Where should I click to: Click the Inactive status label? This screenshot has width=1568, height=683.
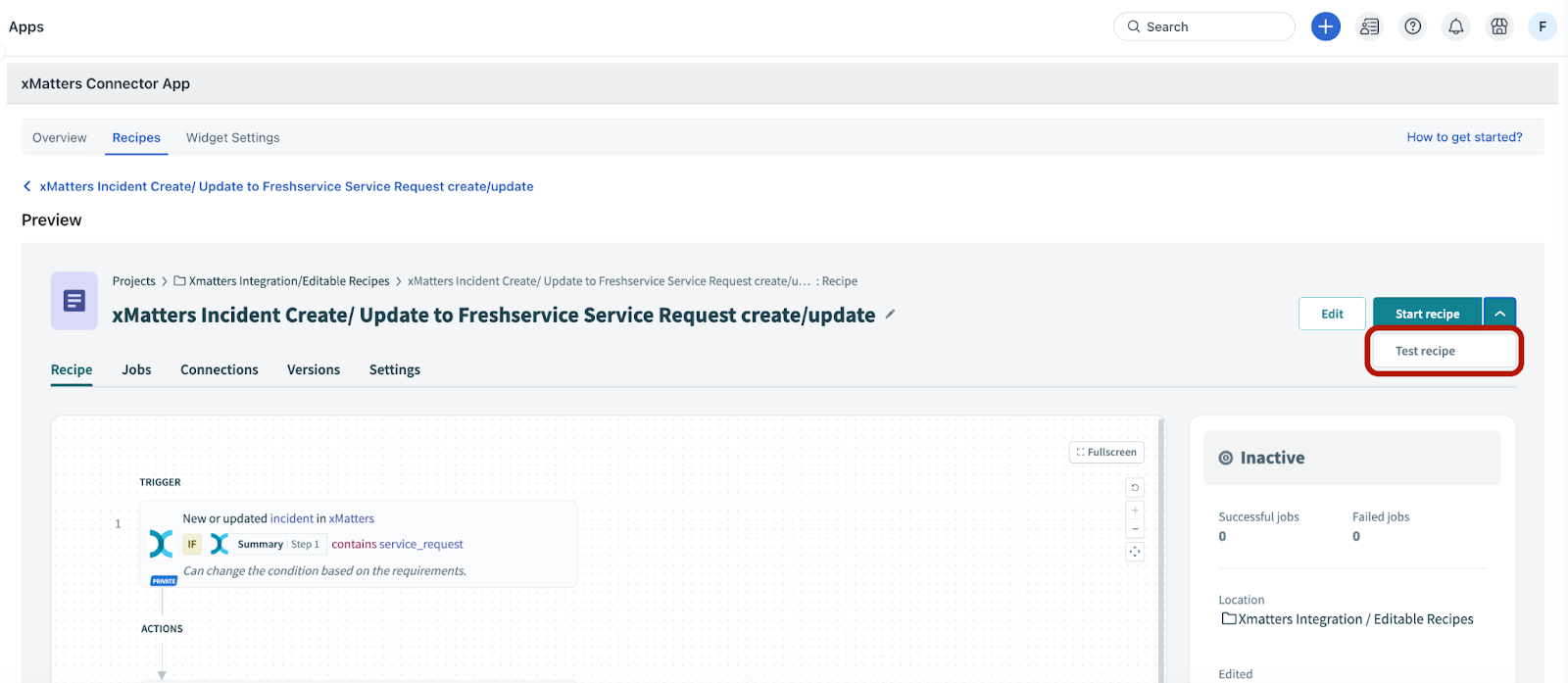click(1272, 458)
